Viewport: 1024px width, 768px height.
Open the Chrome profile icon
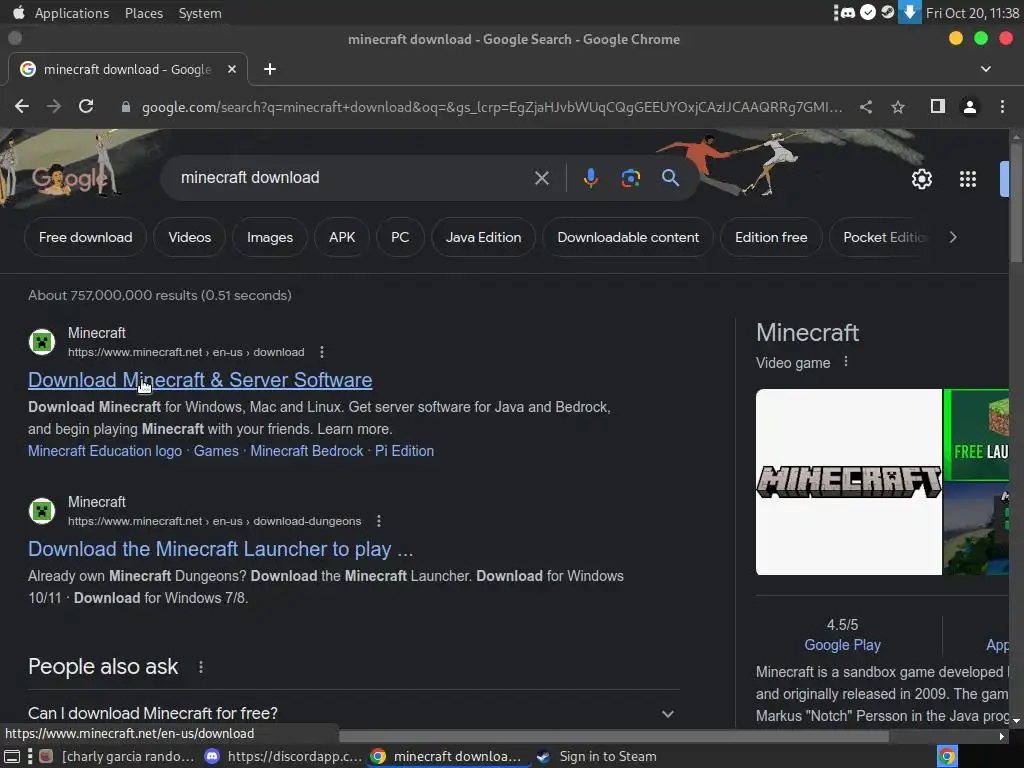(x=970, y=106)
